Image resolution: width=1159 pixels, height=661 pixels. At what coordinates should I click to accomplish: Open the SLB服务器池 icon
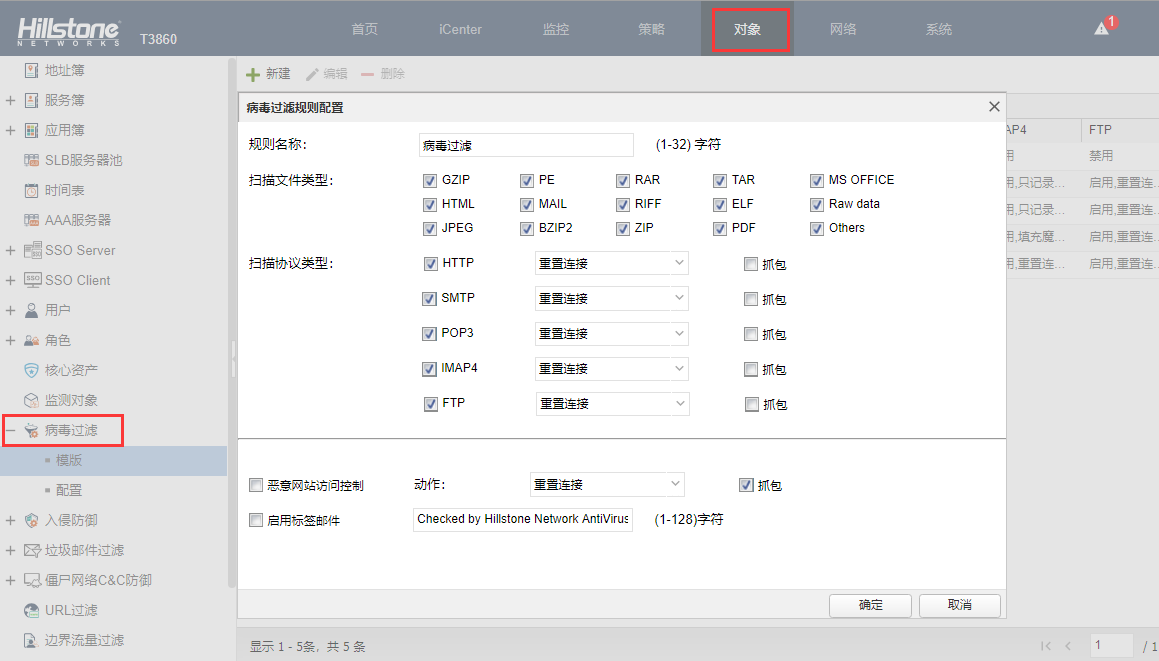point(31,160)
